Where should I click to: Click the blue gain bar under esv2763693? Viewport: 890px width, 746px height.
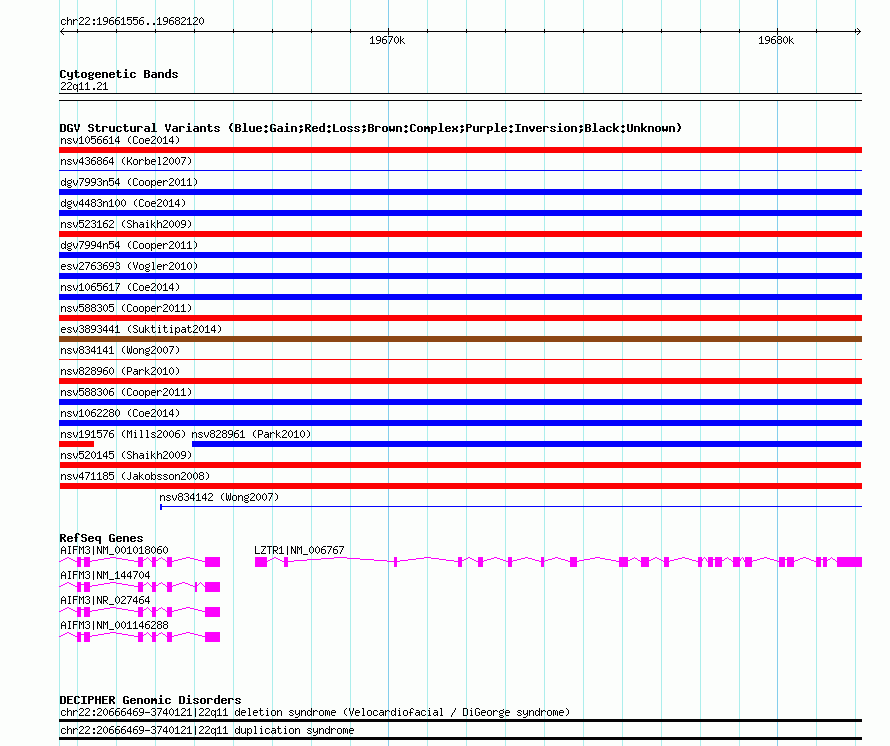[460, 276]
